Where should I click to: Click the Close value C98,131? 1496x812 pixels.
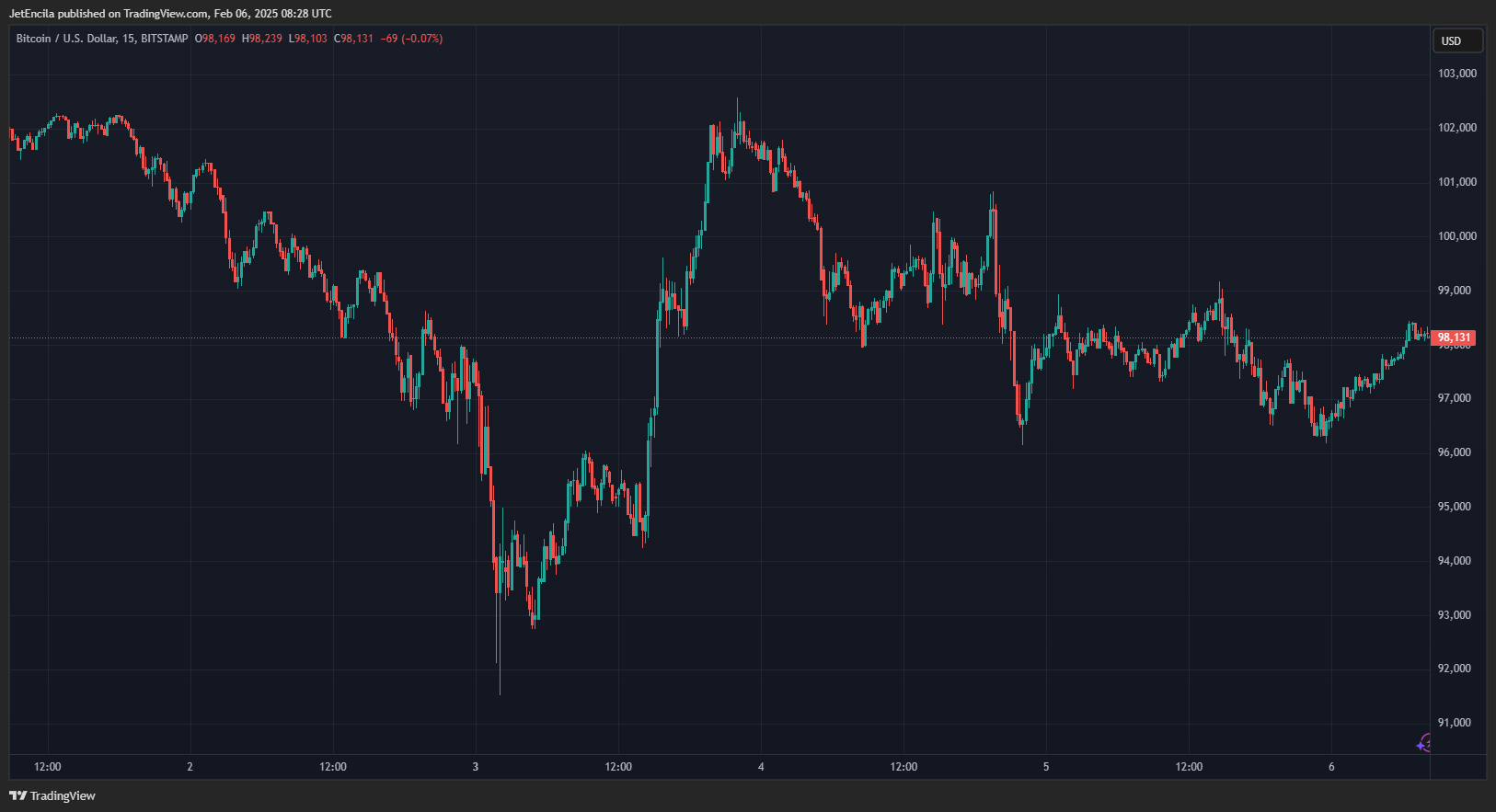(x=354, y=39)
